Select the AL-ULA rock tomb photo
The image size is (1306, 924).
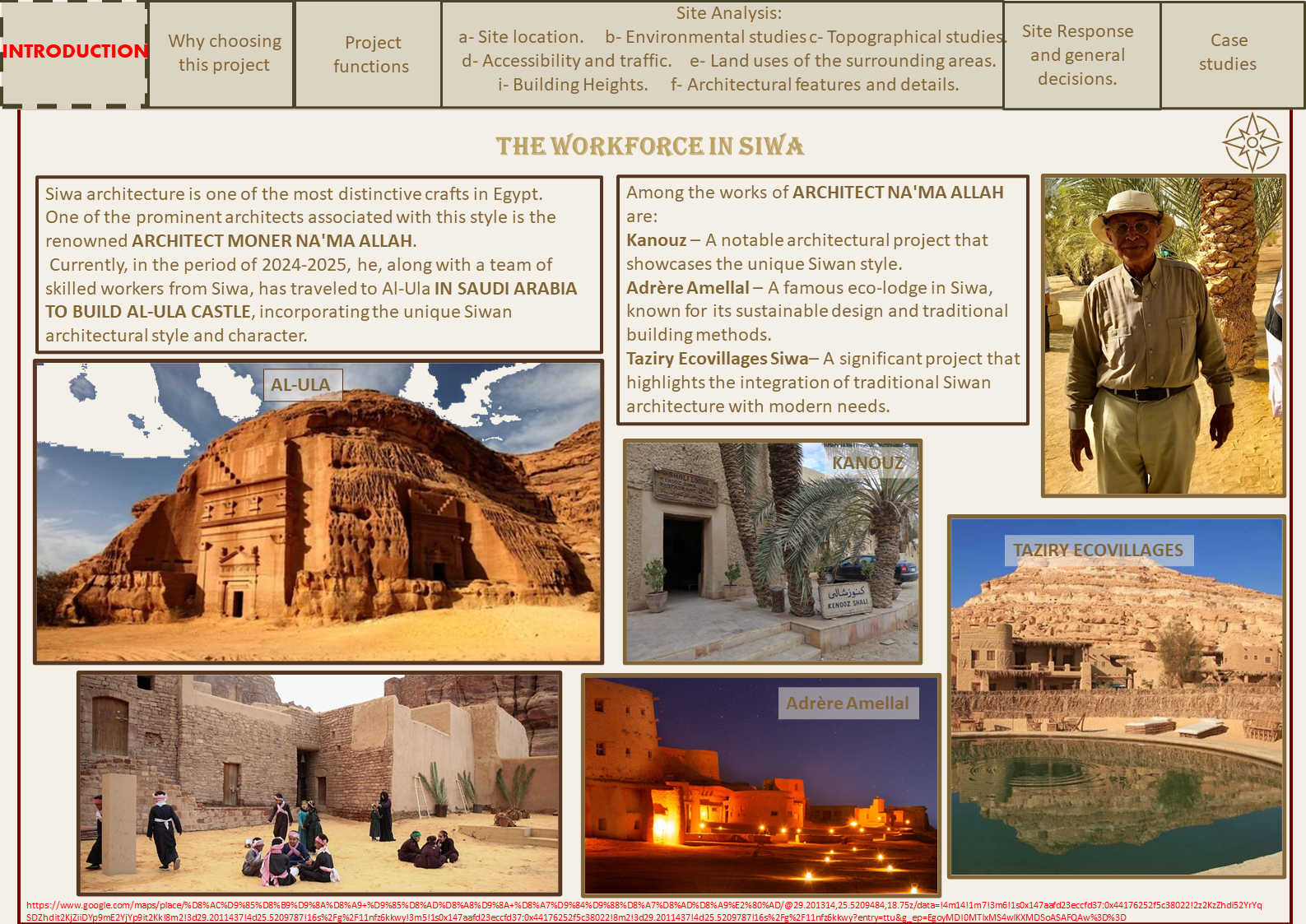coord(318,512)
